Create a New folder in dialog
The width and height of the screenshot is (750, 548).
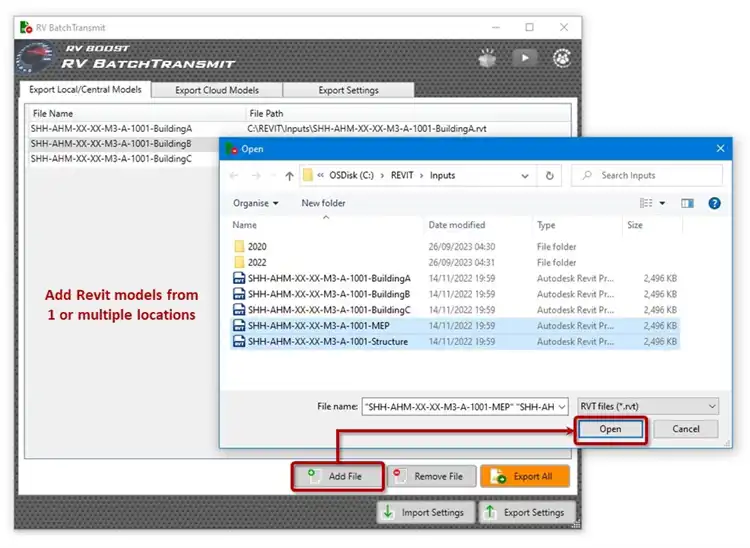[x=323, y=203]
